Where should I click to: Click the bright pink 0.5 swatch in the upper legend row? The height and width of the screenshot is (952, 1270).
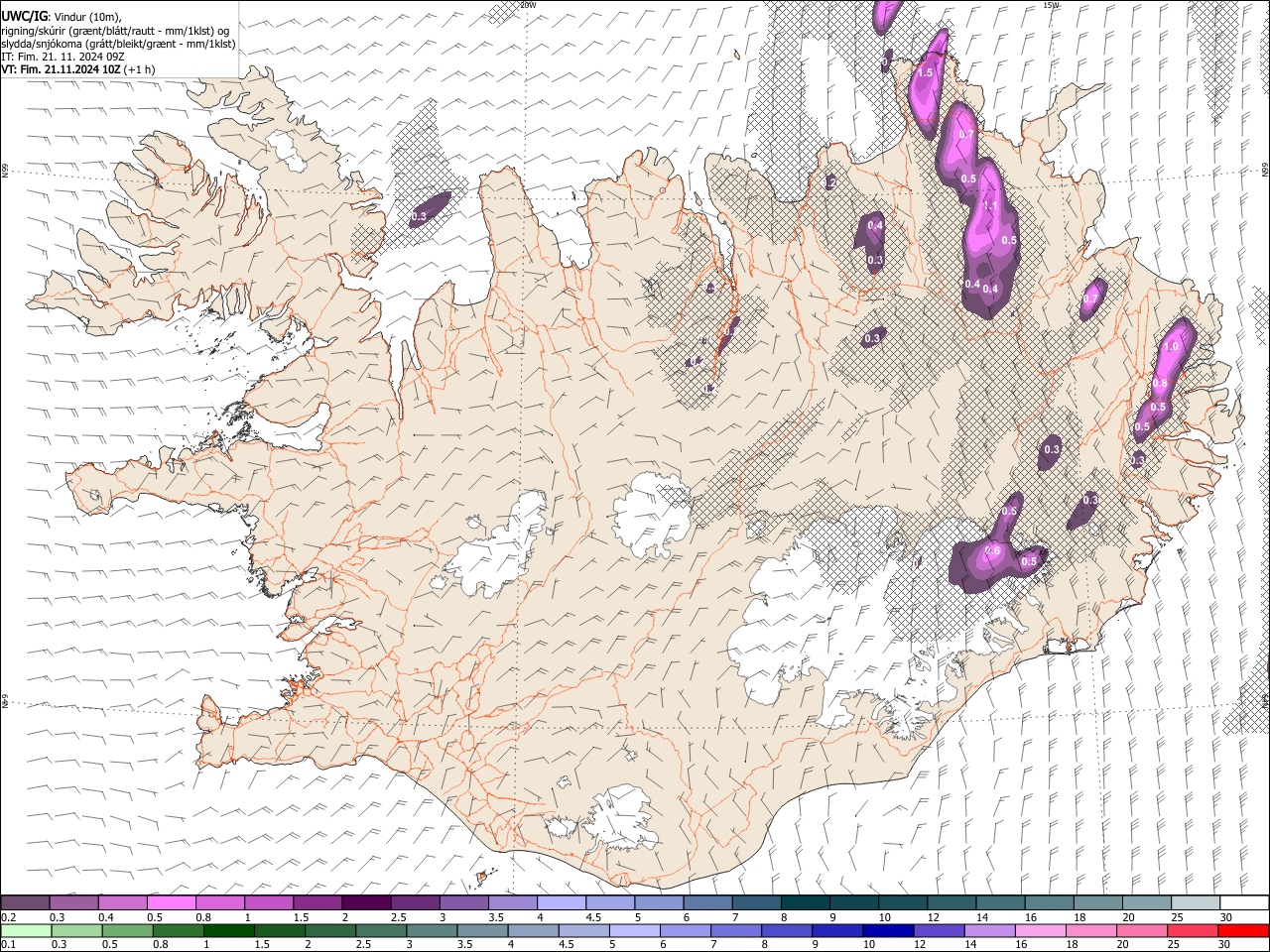pos(171,902)
